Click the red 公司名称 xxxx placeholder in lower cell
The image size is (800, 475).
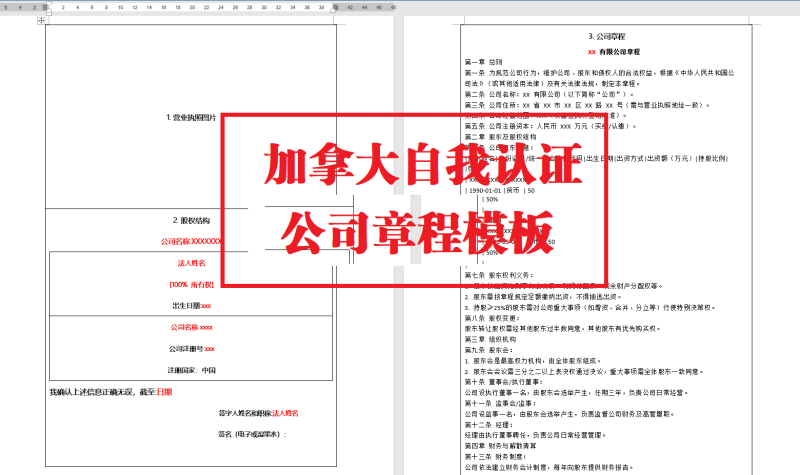click(191, 327)
